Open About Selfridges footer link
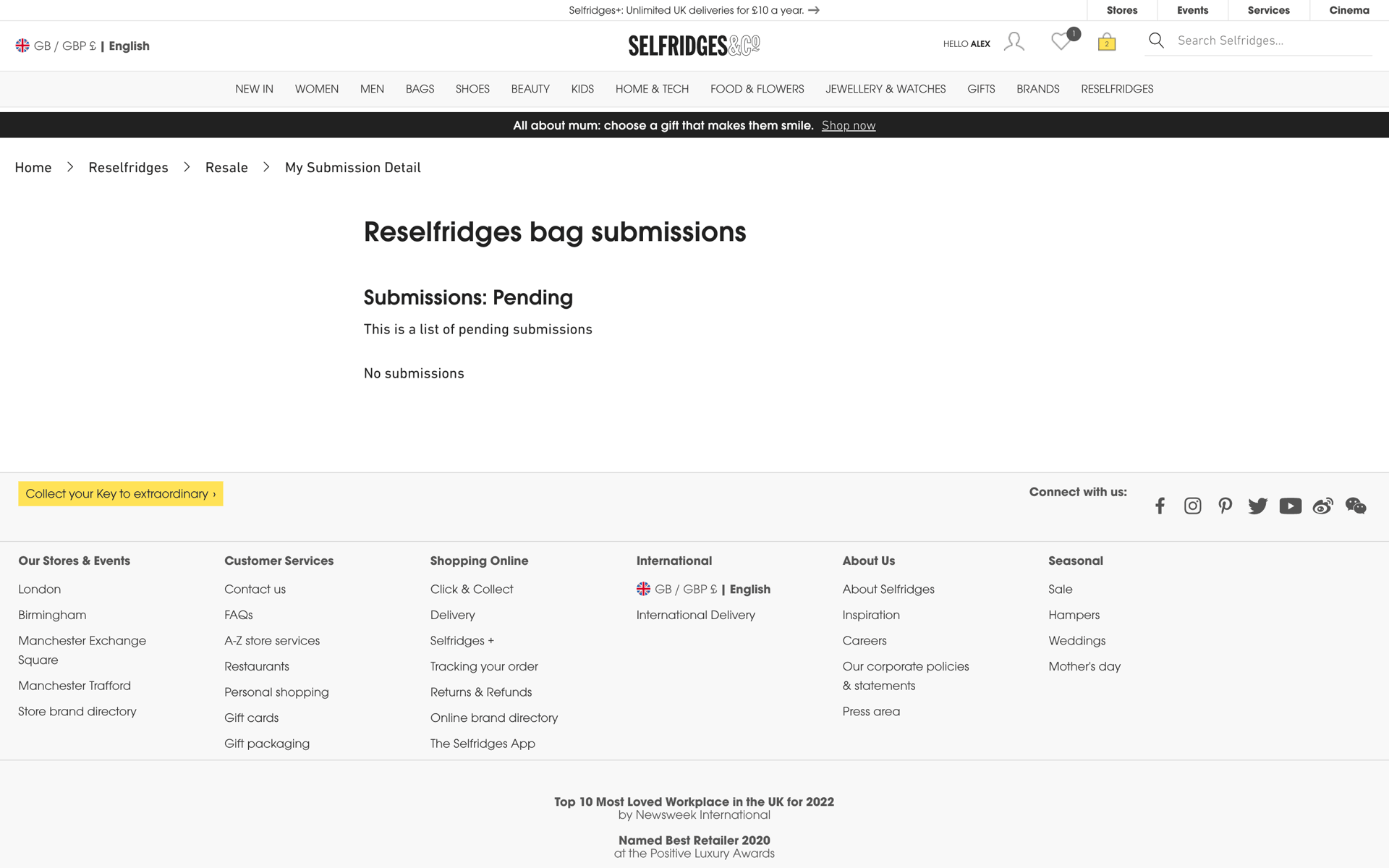The width and height of the screenshot is (1389, 868). [x=888, y=589]
